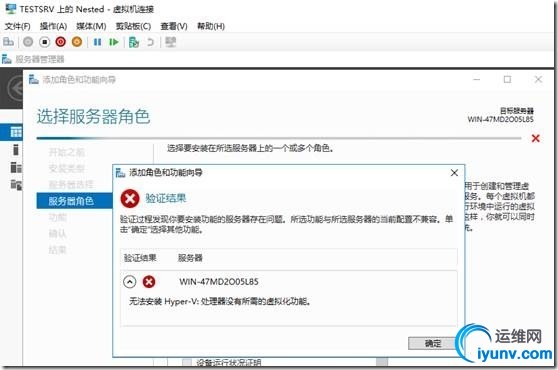Viewport: 558px width, 370px height.
Task: Open the 查看(V) menu
Action: (174, 26)
